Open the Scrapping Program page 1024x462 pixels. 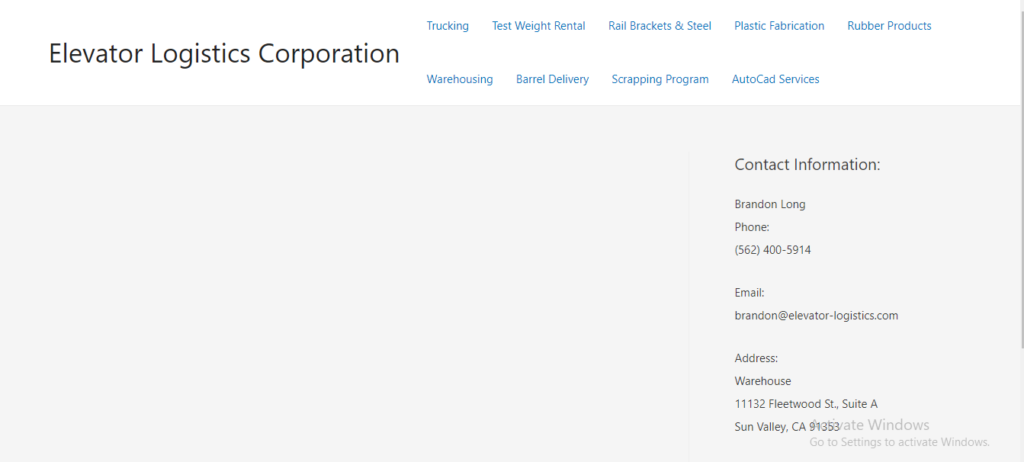660,79
